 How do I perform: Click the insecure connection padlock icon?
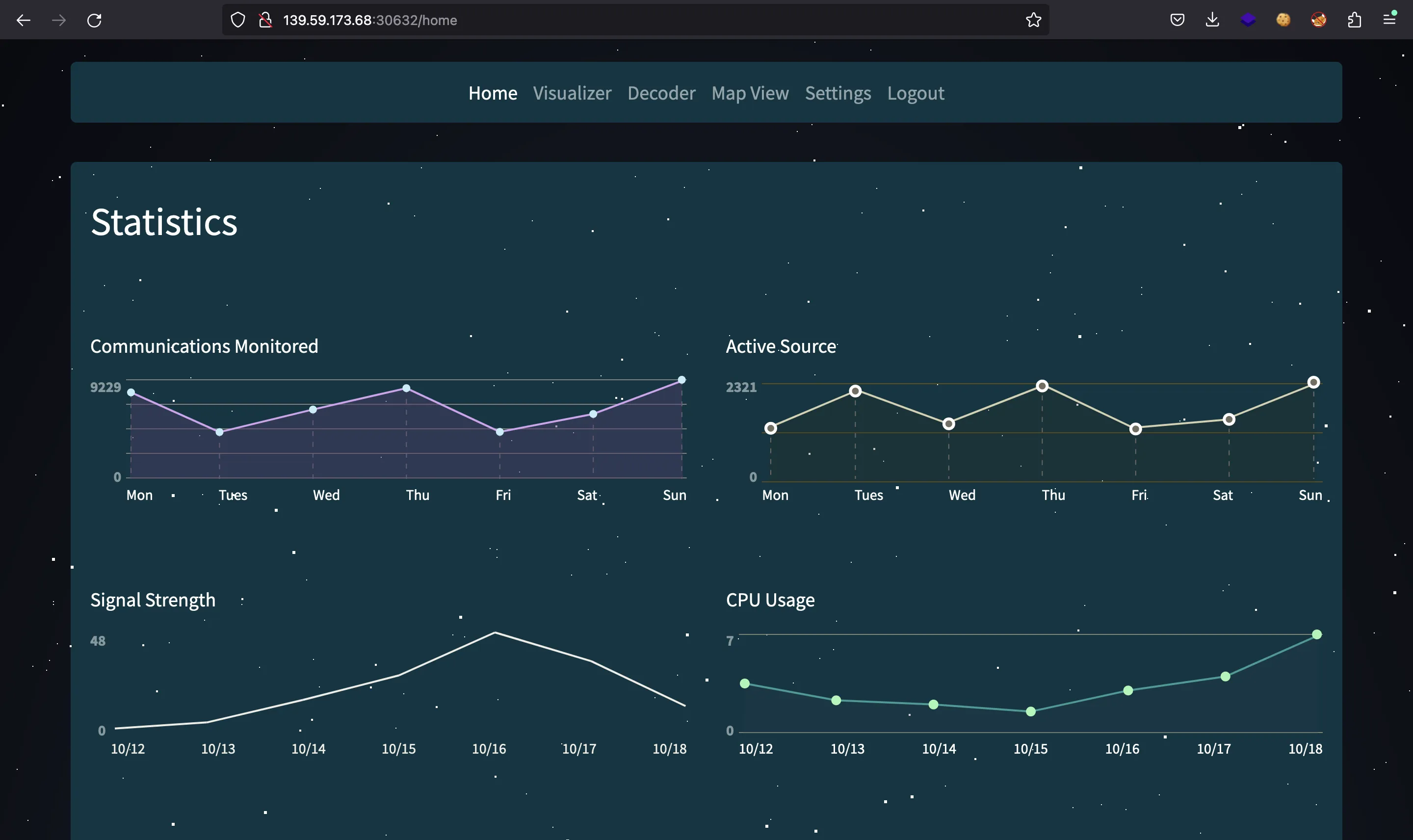tap(265, 21)
